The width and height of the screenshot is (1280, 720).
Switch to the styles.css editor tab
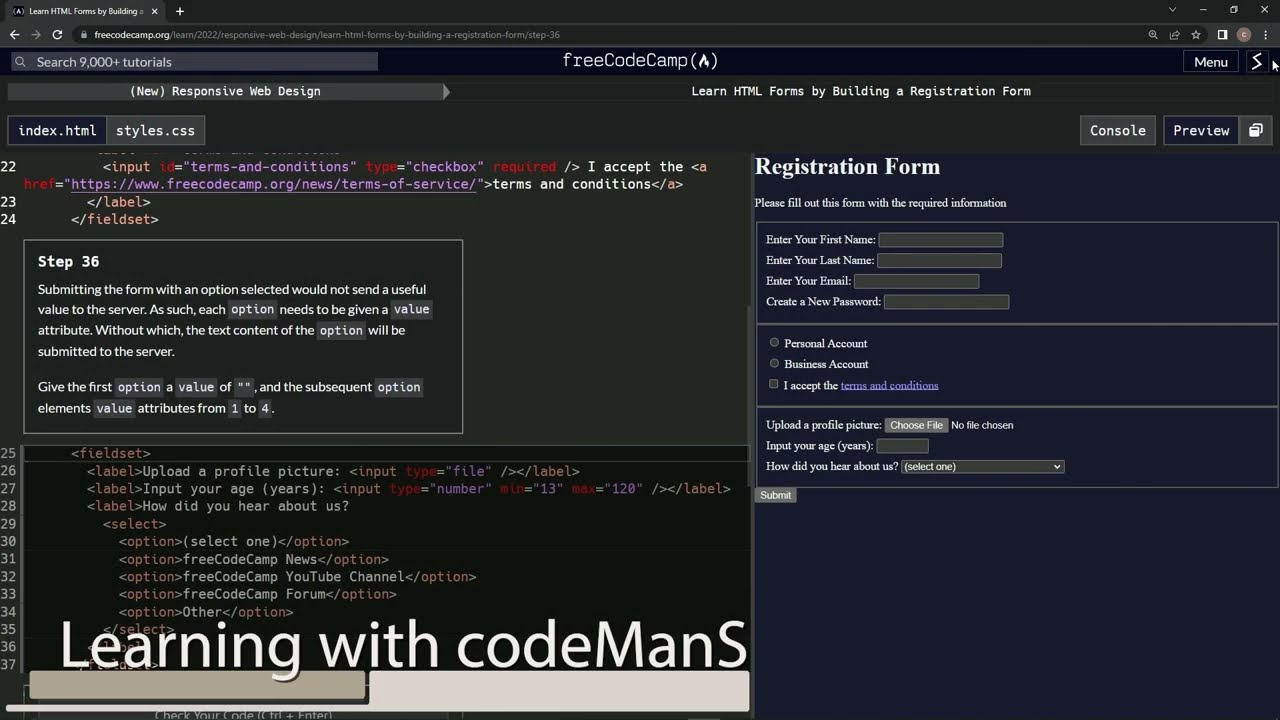[x=155, y=131]
